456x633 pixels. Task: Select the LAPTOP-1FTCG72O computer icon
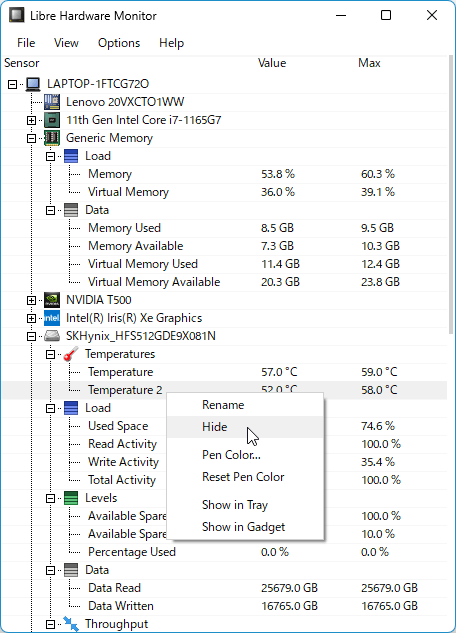click(33, 84)
